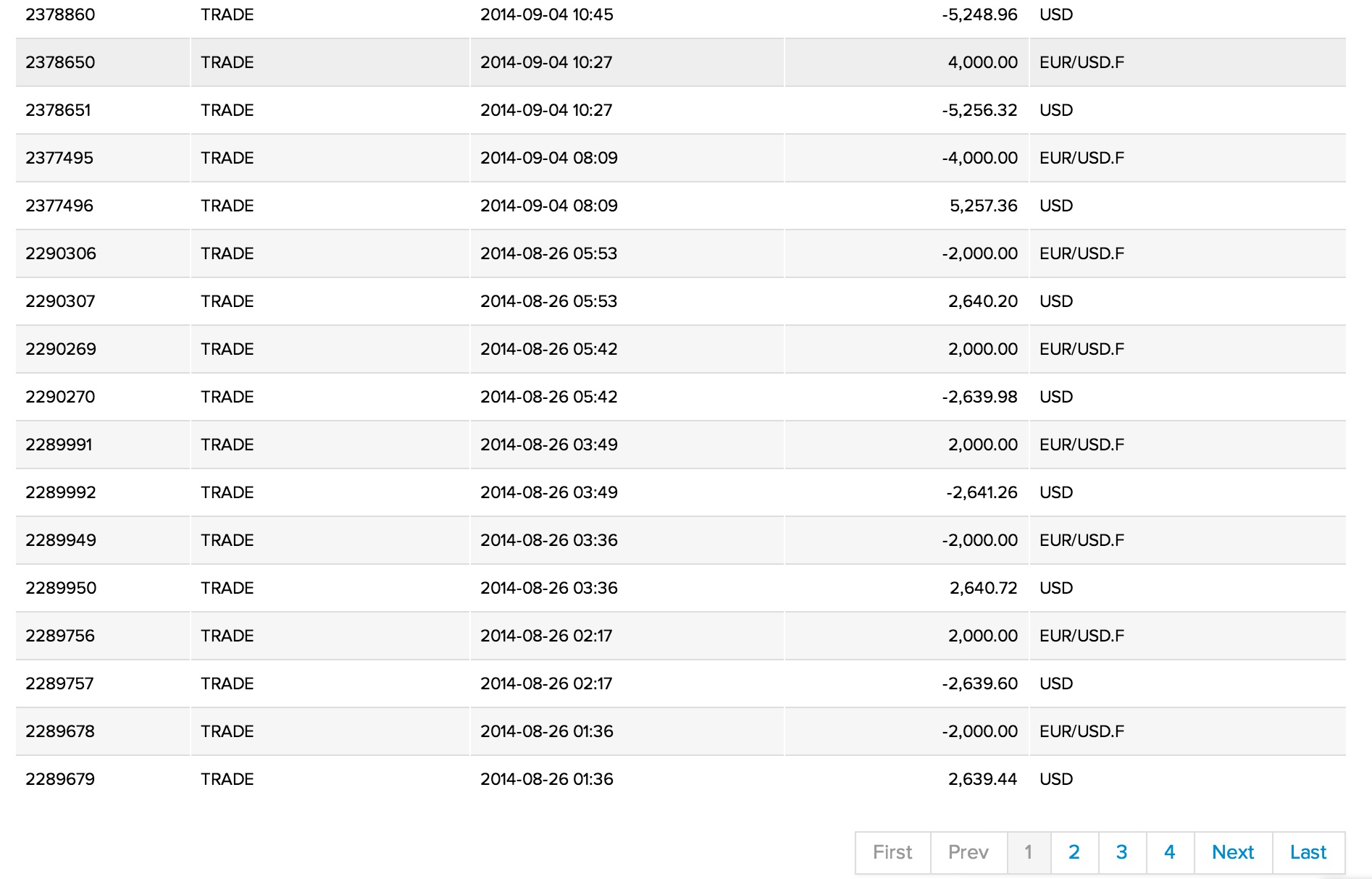
Task: Select transaction ID 2378860
Action: click(60, 14)
